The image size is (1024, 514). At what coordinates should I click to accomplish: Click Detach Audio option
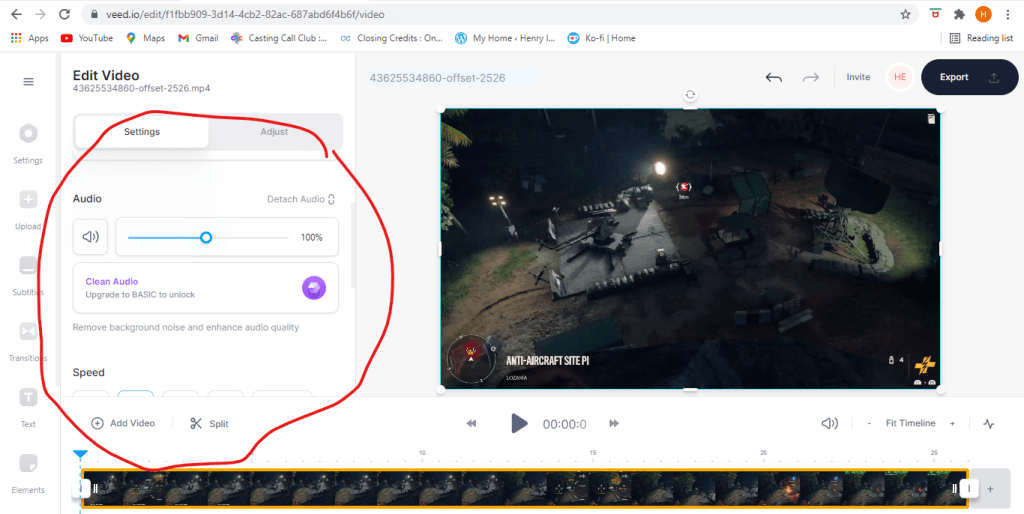click(x=300, y=199)
